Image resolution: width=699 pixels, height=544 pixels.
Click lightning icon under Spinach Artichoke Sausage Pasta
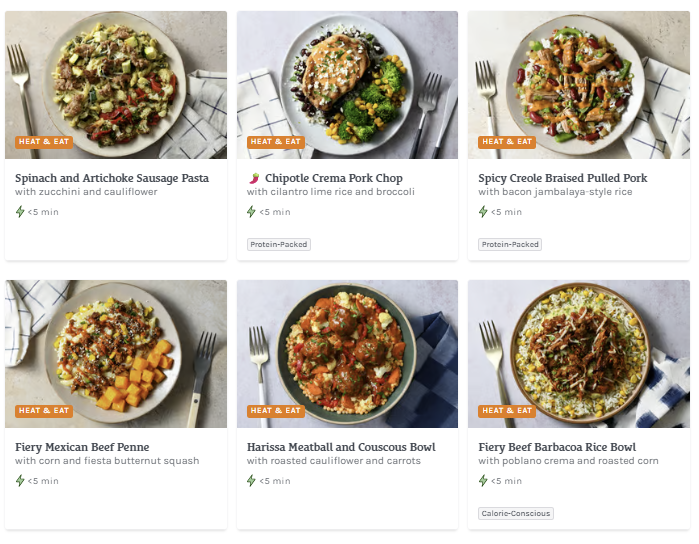(x=20, y=212)
